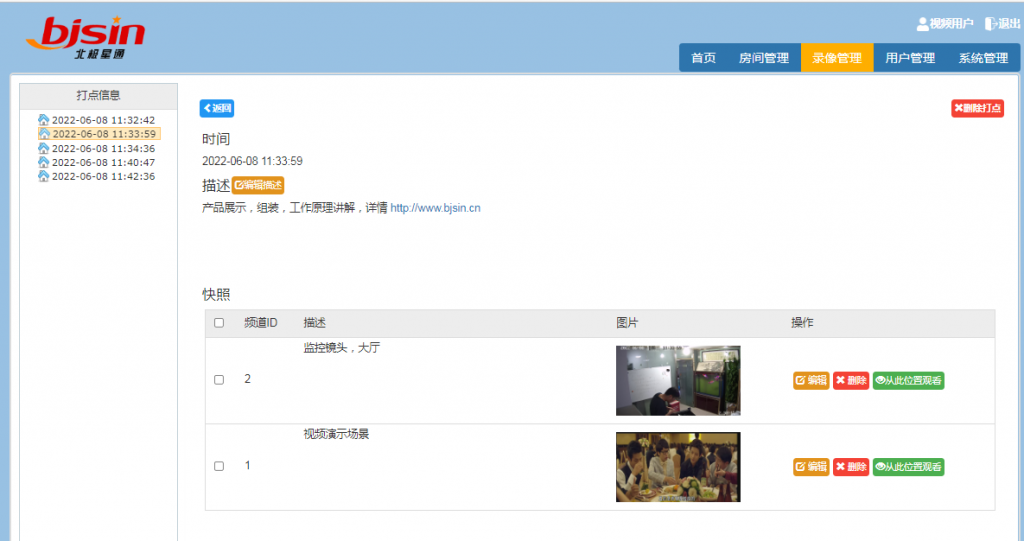Click 从此位置观看 for the 监控镜头，大厅 snapshot

(908, 380)
